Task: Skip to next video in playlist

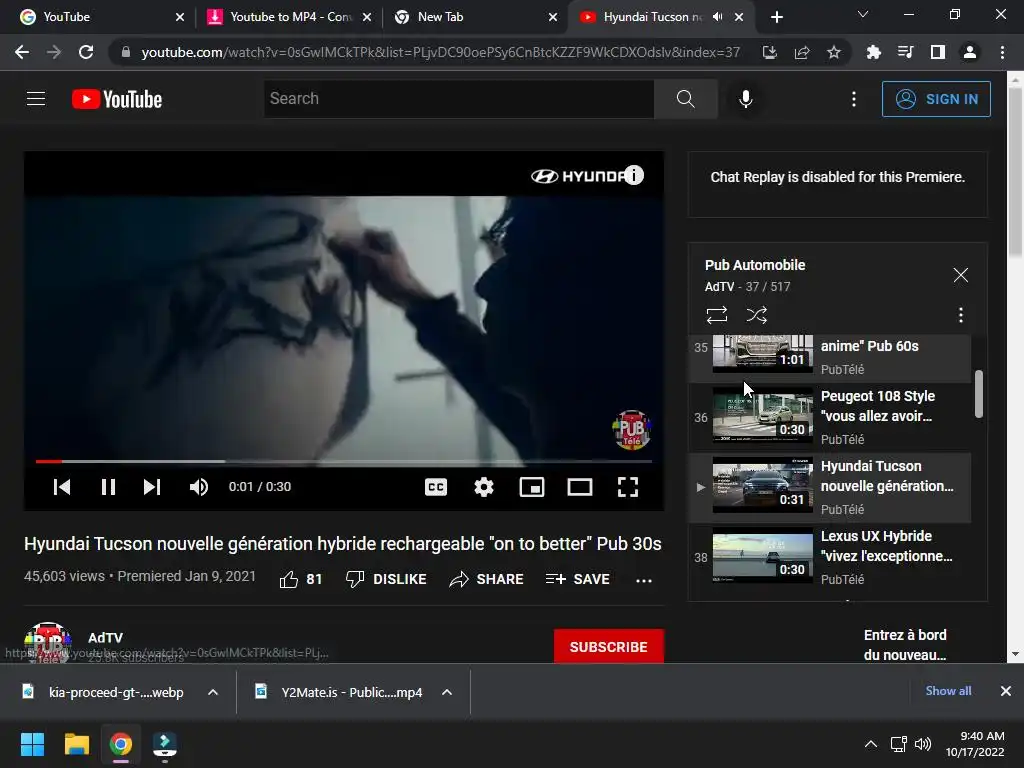Action: (152, 487)
